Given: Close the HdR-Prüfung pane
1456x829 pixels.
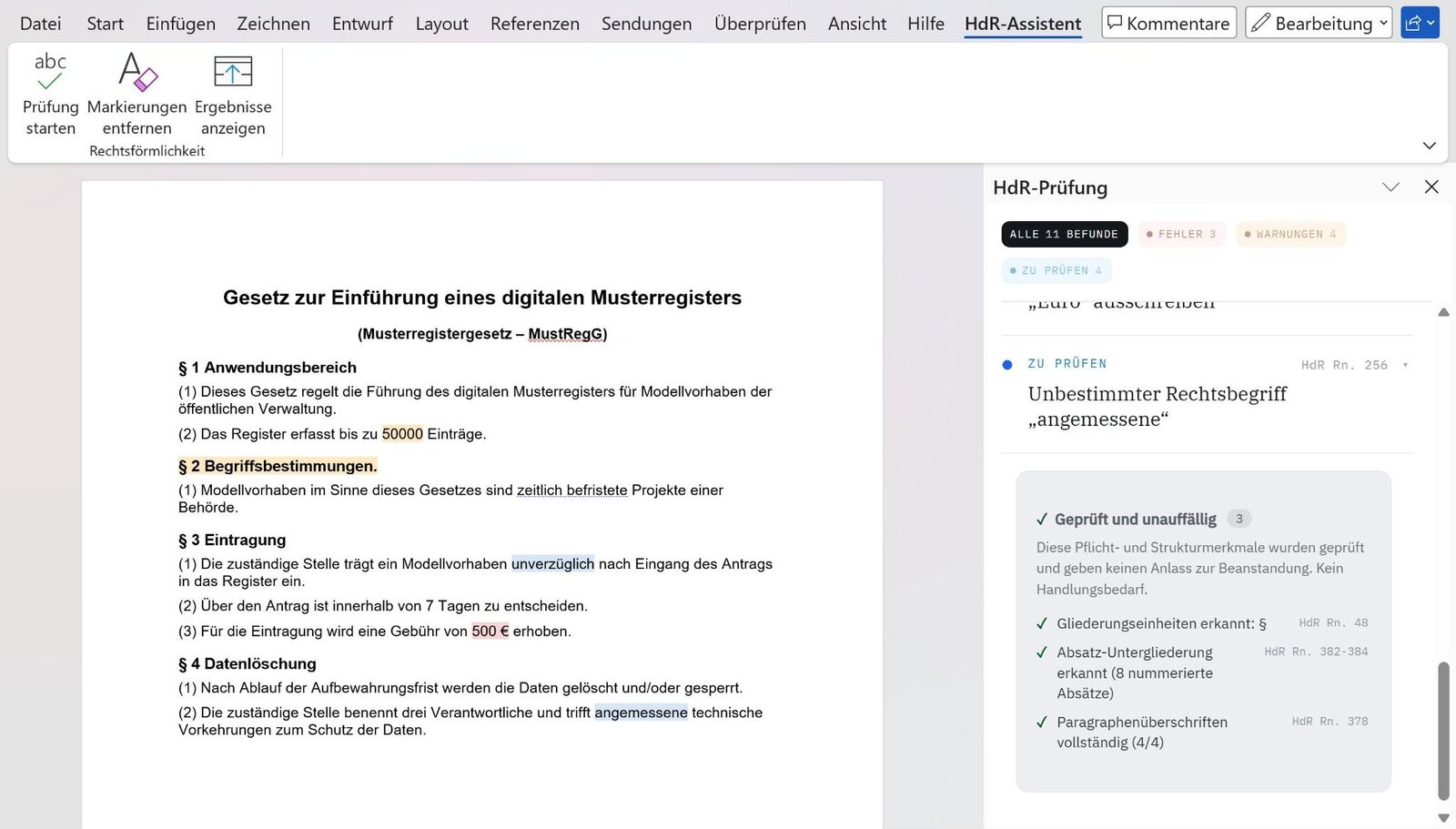Looking at the screenshot, I should pos(1431,187).
